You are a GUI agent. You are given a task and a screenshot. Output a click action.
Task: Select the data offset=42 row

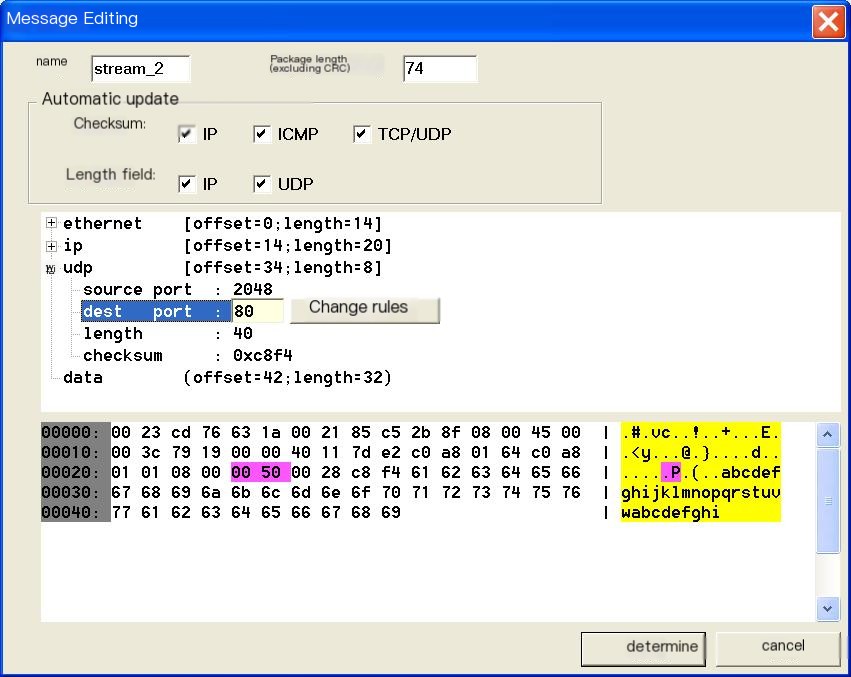click(x=227, y=377)
